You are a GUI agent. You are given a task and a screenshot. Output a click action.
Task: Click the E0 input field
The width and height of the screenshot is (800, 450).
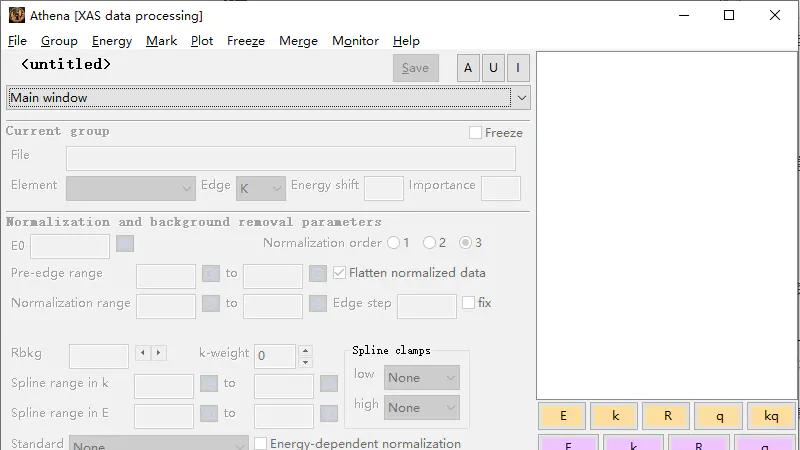(x=70, y=246)
